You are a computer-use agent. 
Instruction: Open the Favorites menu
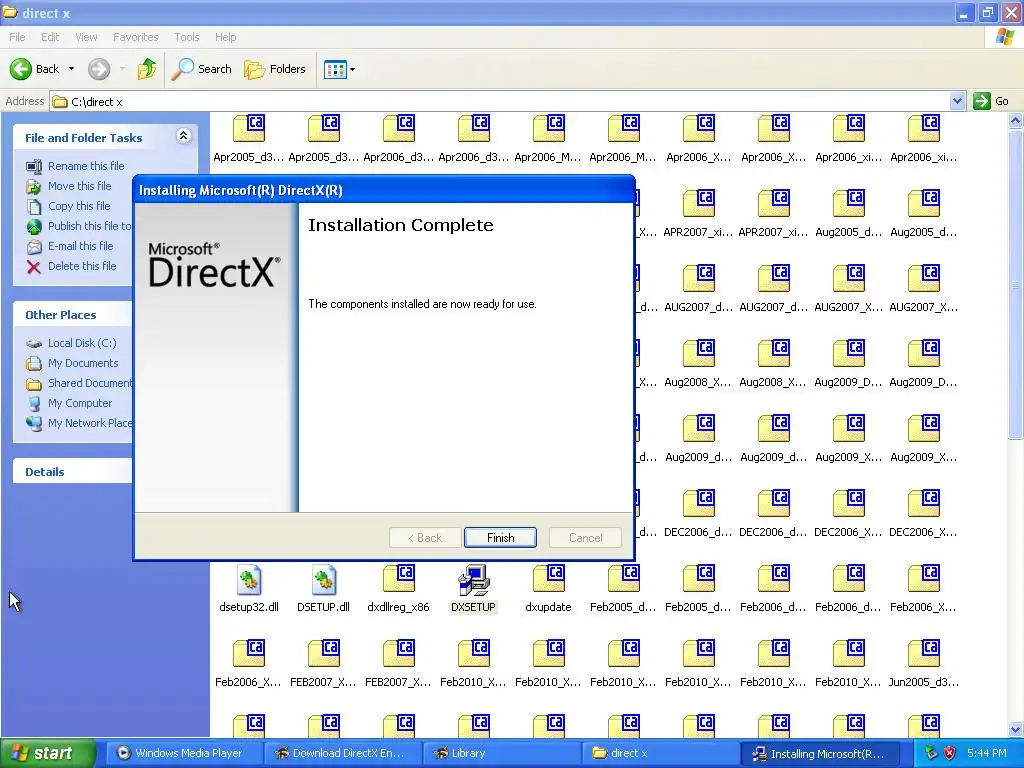pos(135,37)
